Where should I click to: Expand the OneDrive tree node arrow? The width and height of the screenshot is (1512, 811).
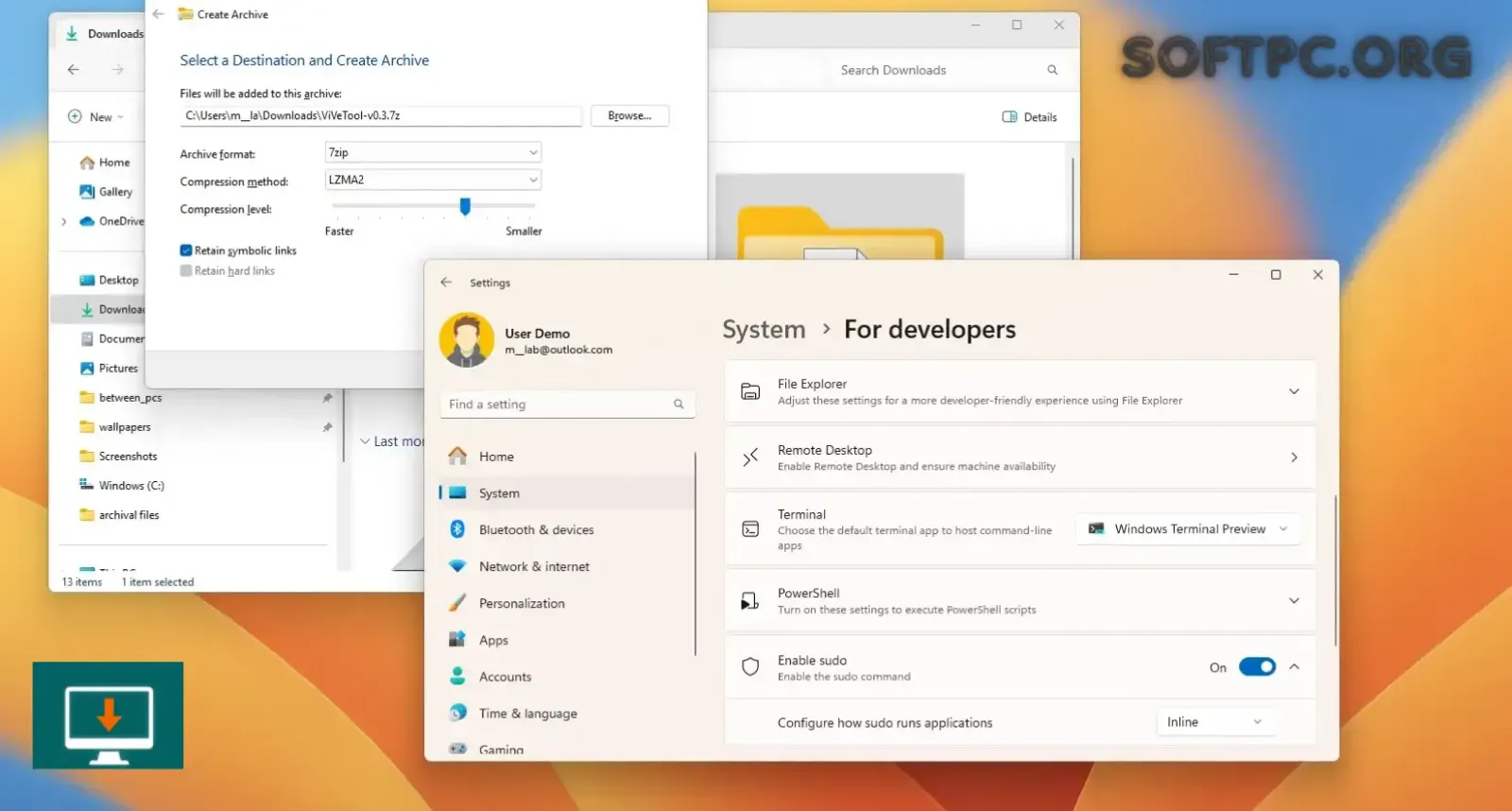[x=63, y=222]
